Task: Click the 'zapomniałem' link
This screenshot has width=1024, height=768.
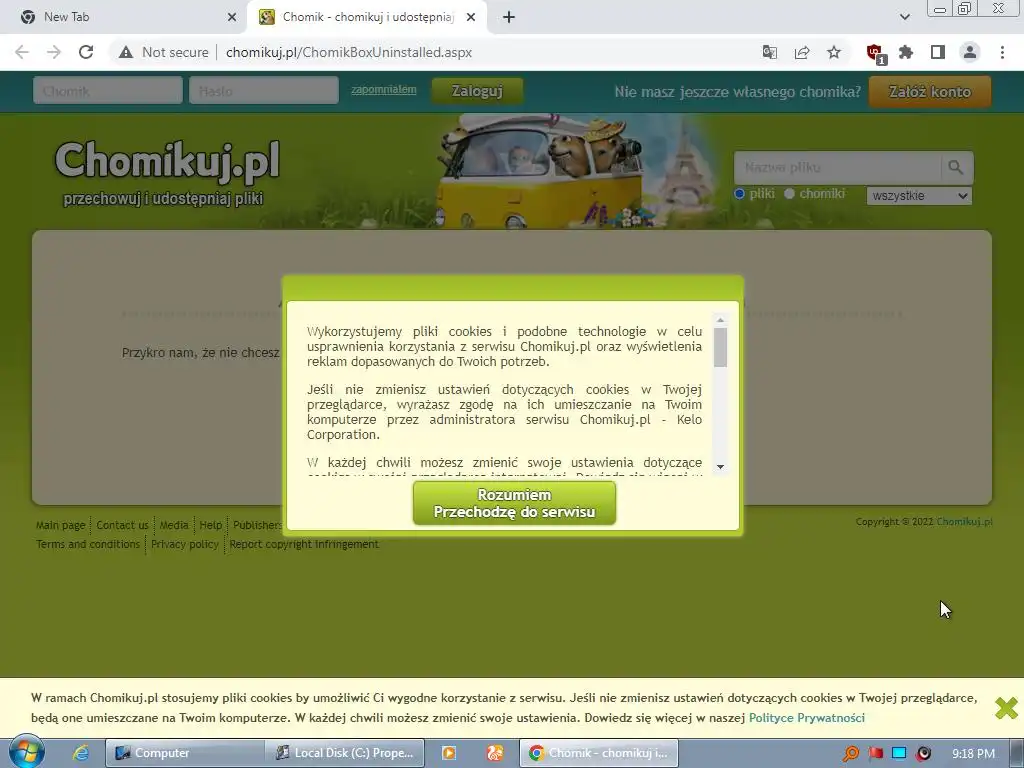Action: coord(383,89)
